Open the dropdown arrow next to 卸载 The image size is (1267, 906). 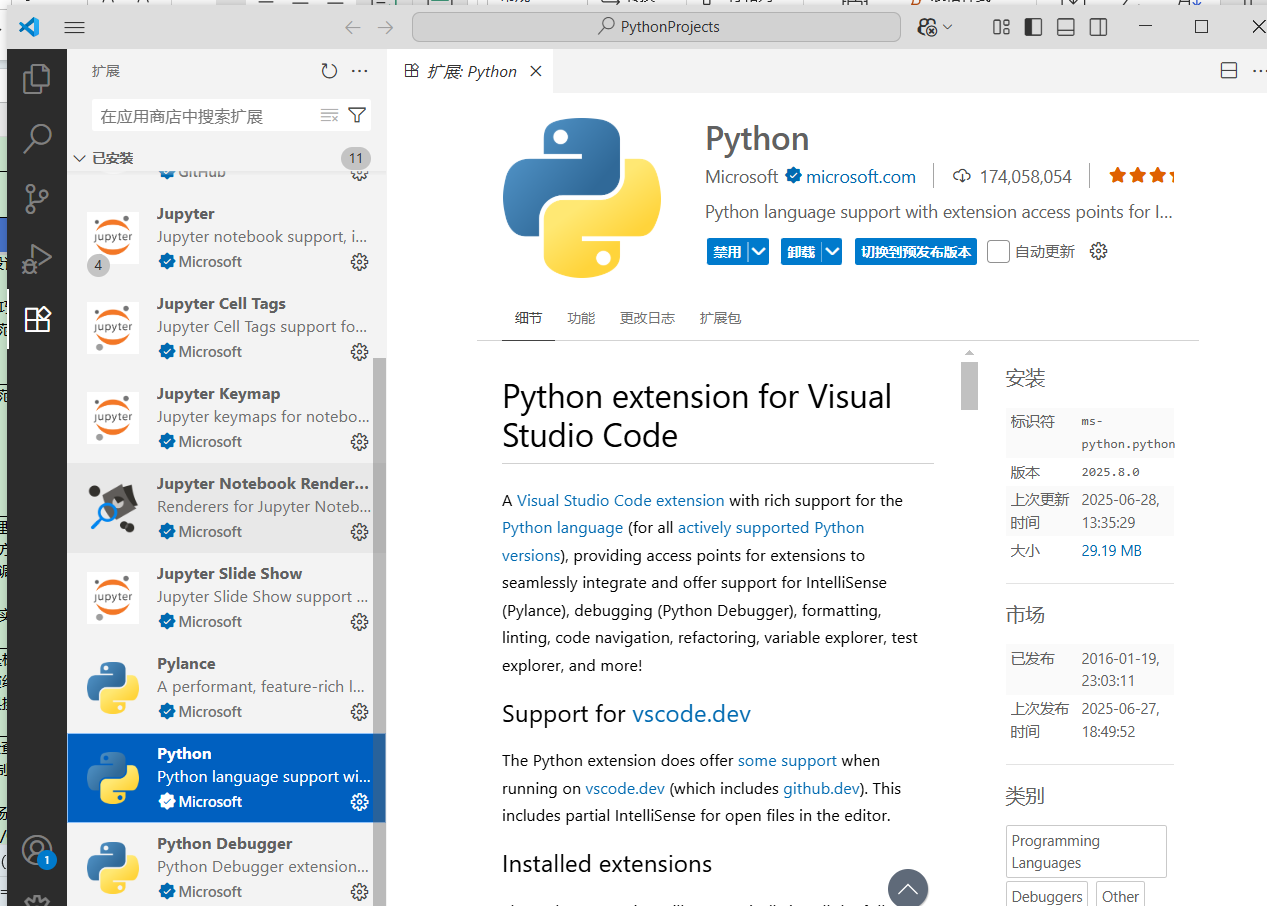[833, 252]
